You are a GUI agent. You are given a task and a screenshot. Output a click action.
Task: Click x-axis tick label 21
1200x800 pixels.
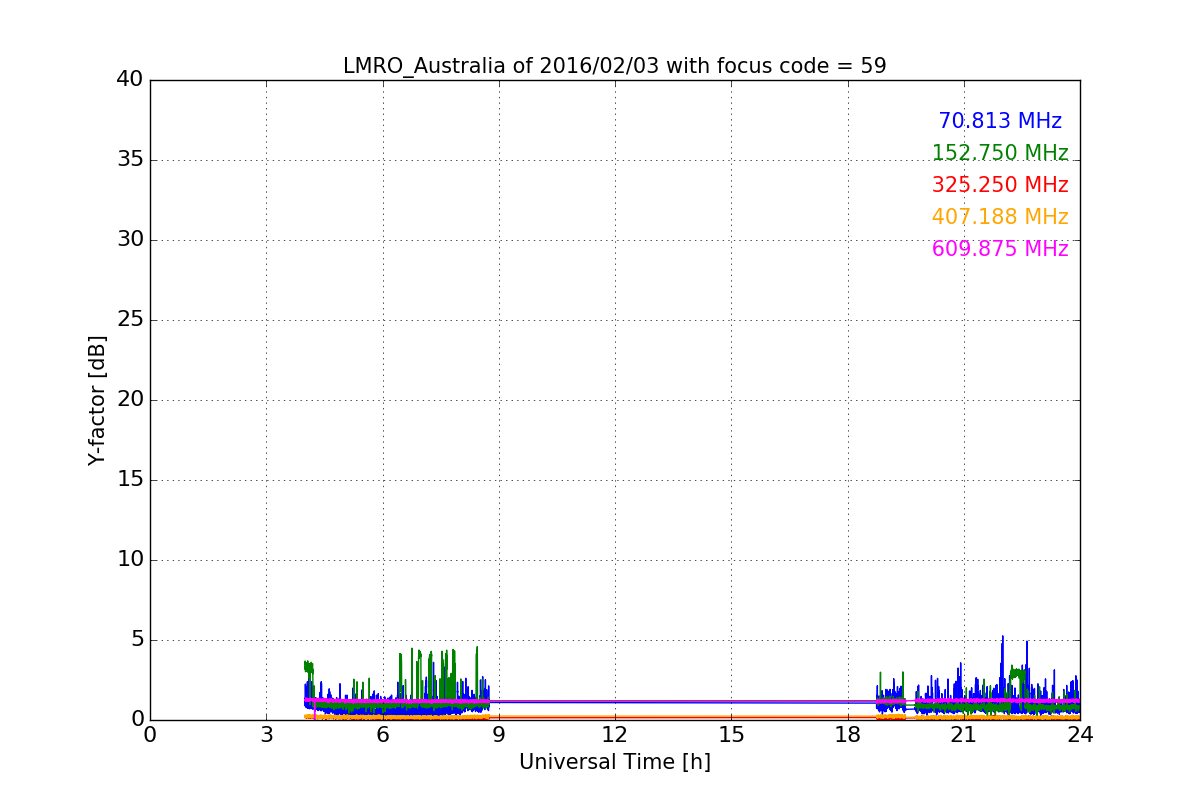coord(964,735)
